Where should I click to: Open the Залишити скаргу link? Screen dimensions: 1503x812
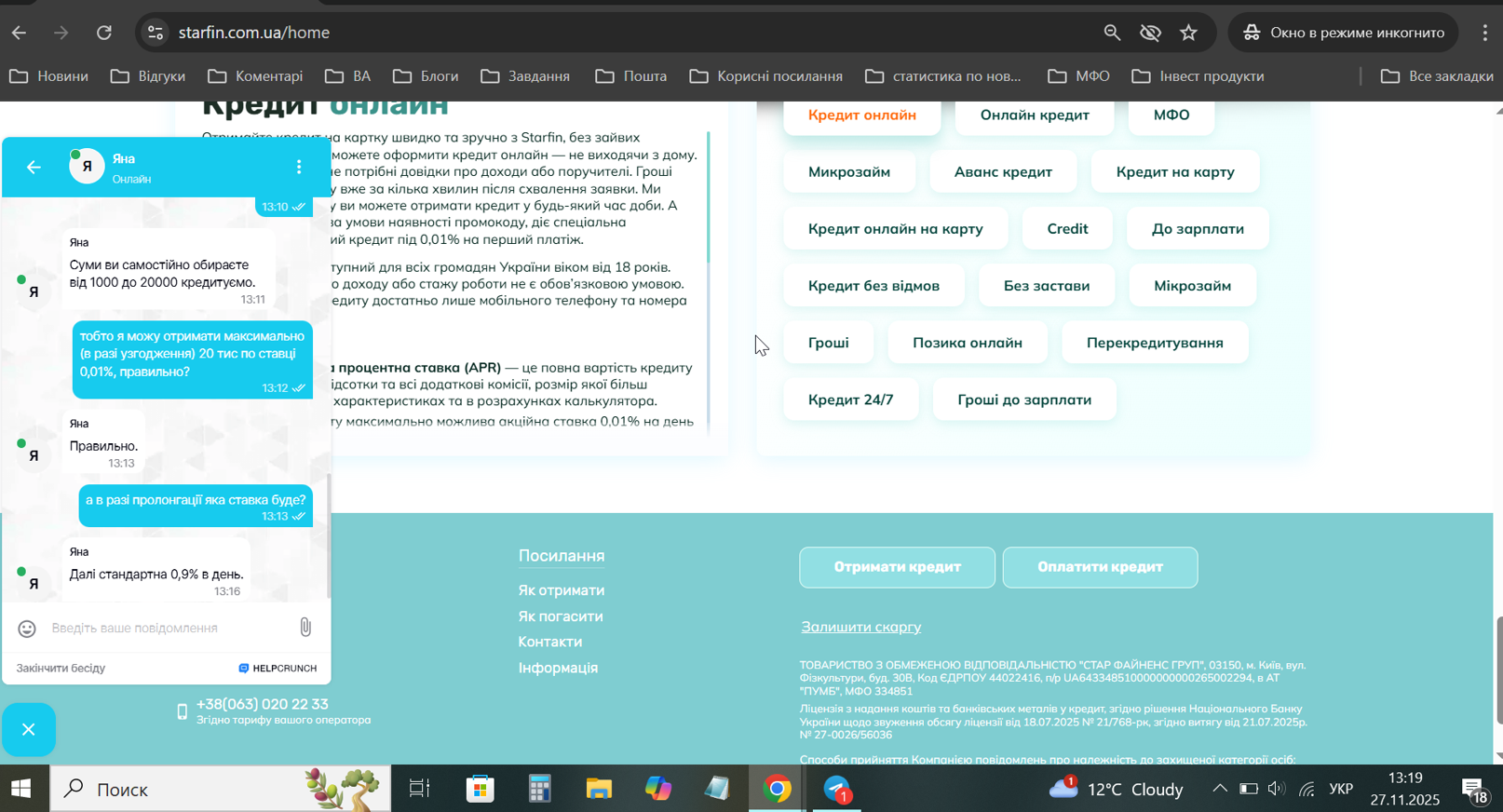pyautogui.click(x=861, y=627)
